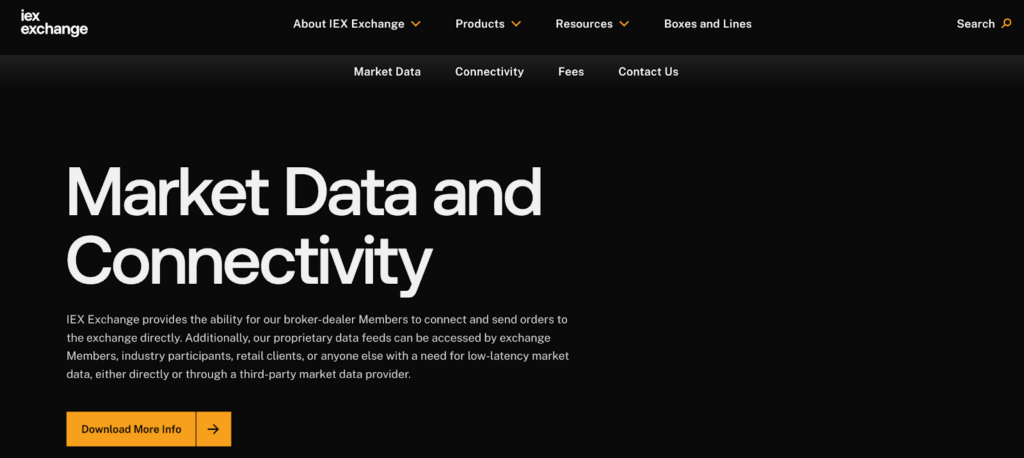Click the arrow icon beside Download More Info
Image resolution: width=1024 pixels, height=458 pixels.
pos(214,429)
